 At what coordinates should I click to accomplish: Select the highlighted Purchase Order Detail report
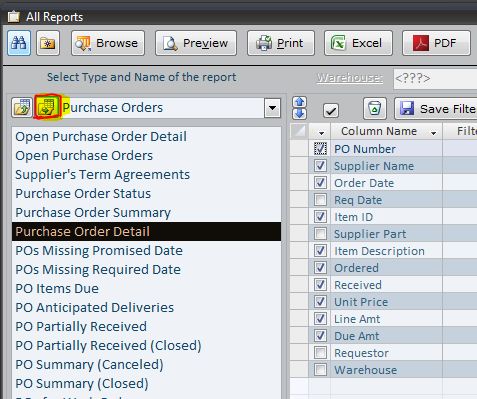(146, 231)
